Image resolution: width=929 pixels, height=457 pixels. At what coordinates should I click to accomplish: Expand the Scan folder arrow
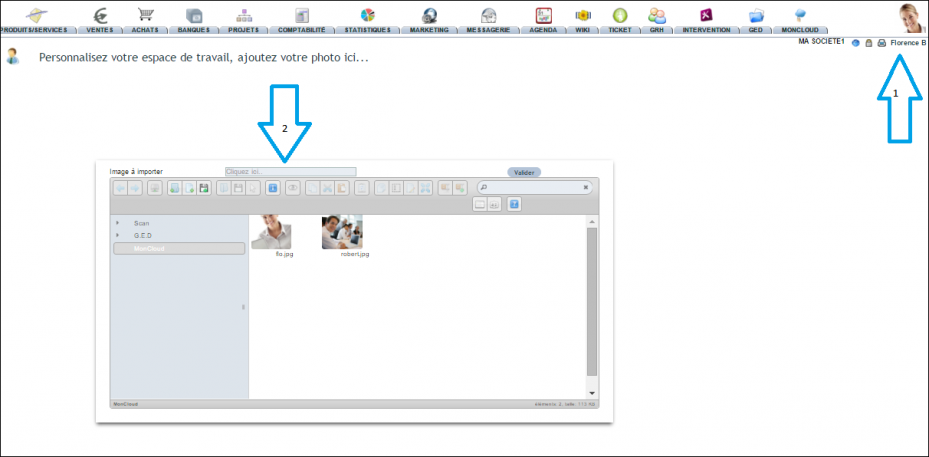click(x=117, y=223)
